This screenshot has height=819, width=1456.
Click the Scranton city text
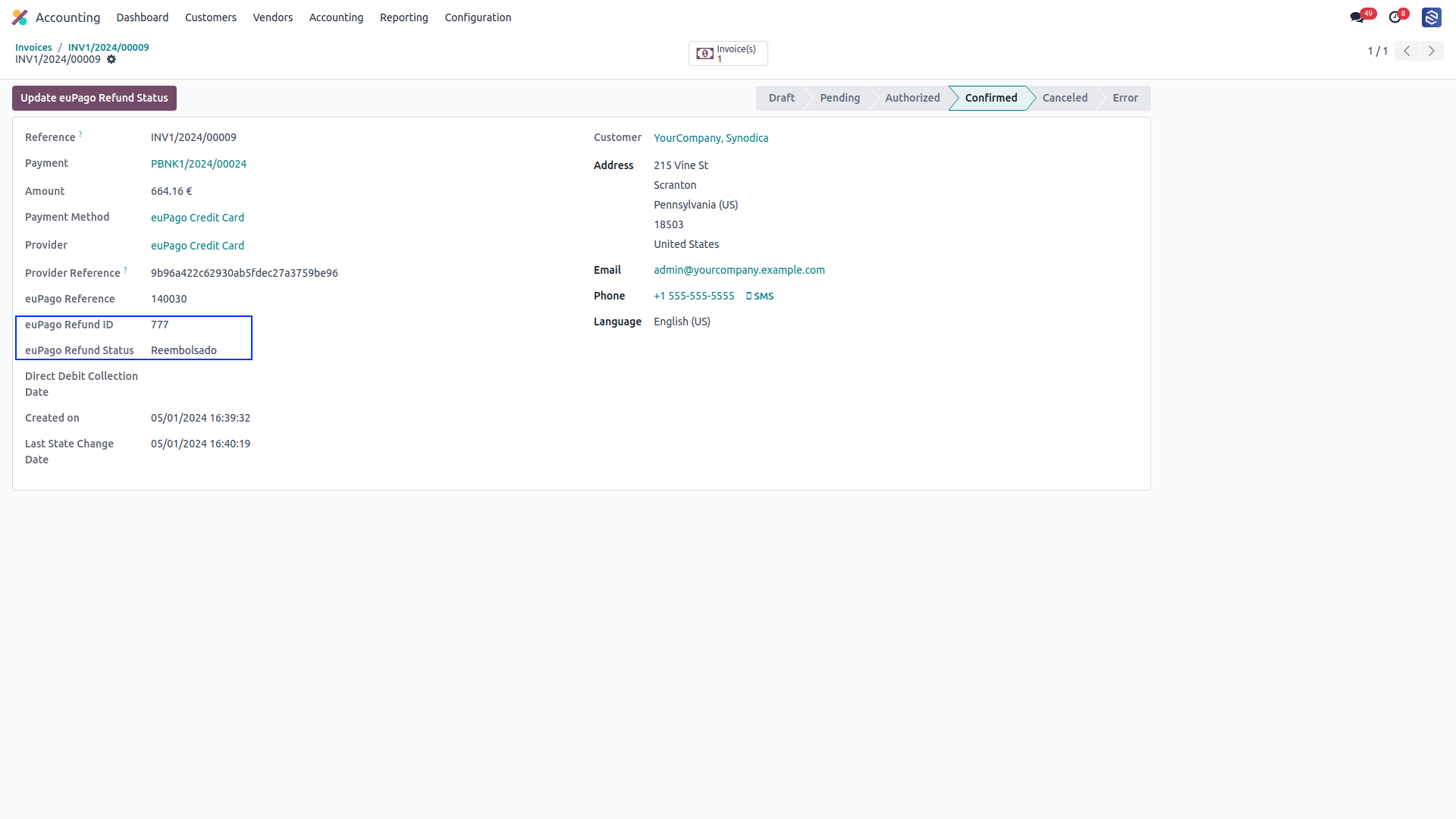click(x=675, y=185)
